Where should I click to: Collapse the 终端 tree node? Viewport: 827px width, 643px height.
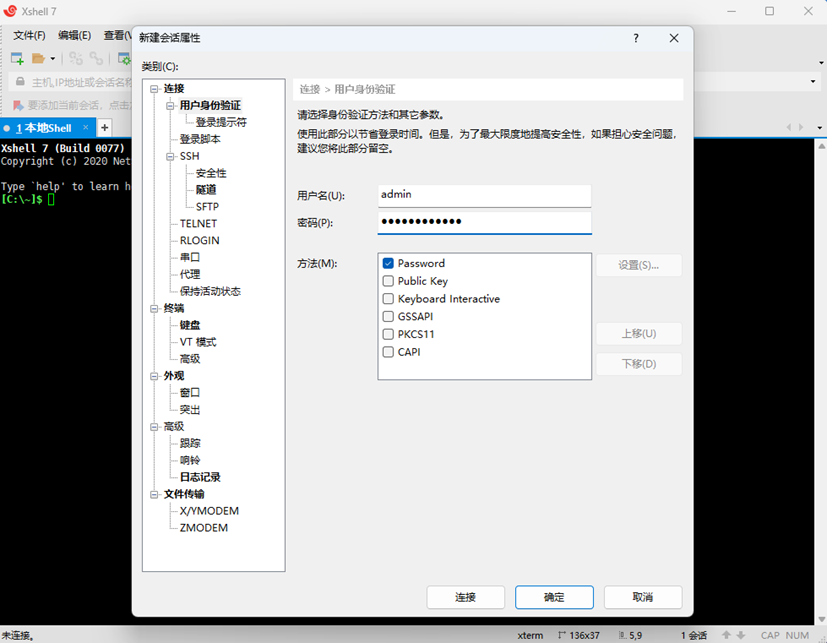[154, 308]
